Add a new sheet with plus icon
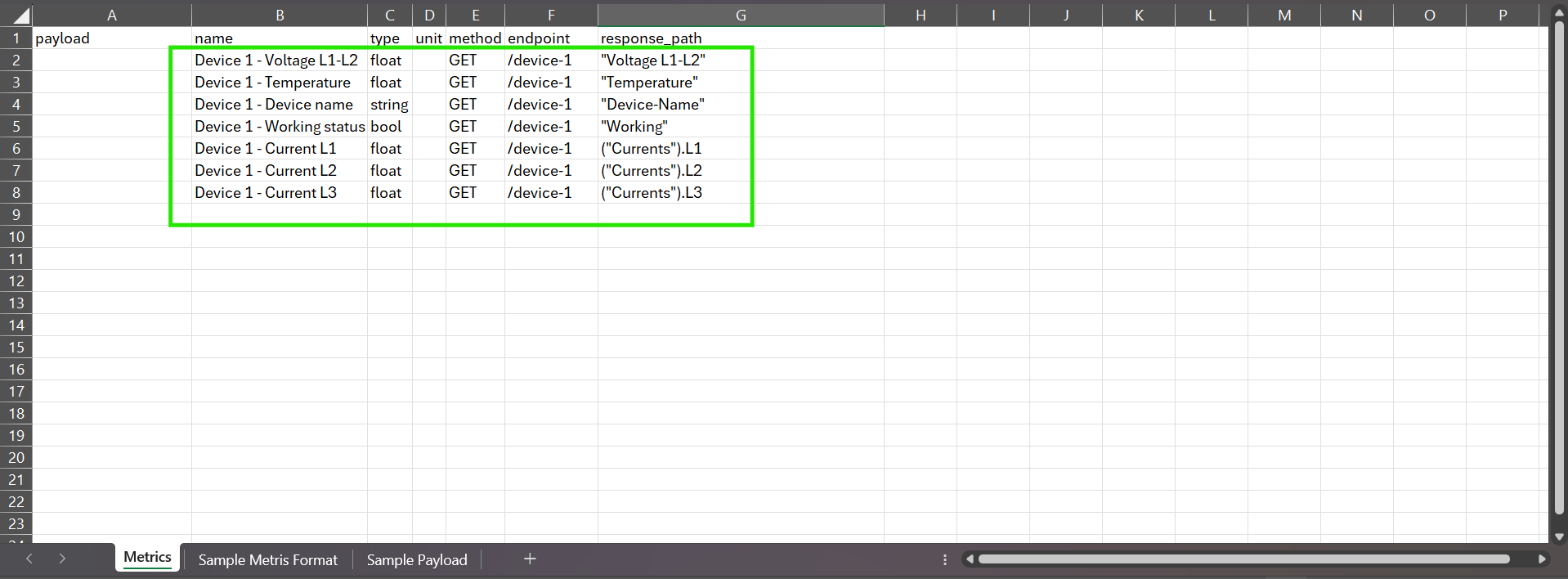 530,559
